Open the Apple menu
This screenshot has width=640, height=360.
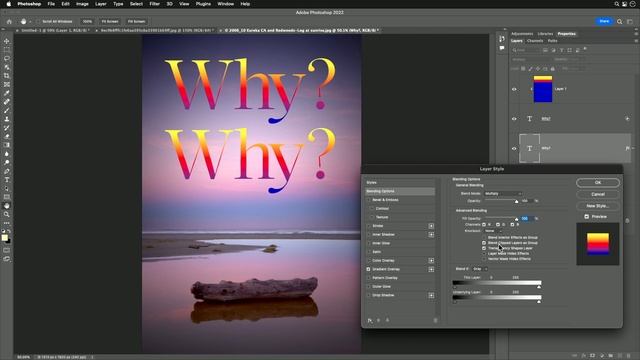9,4
